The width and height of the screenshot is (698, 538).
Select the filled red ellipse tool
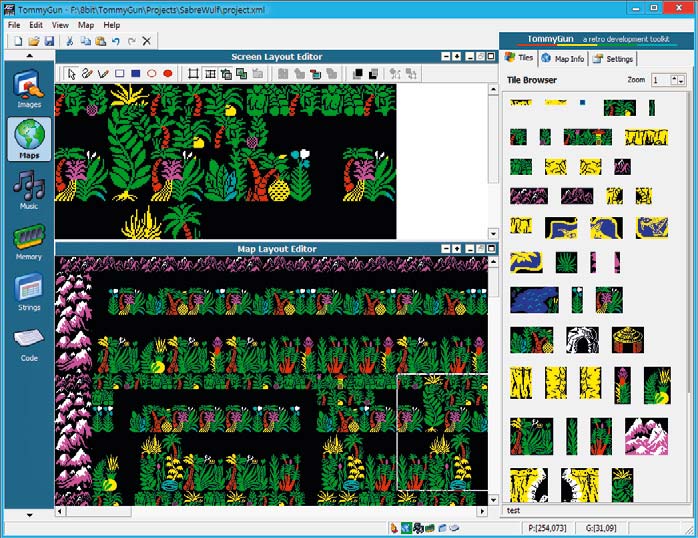click(167, 73)
